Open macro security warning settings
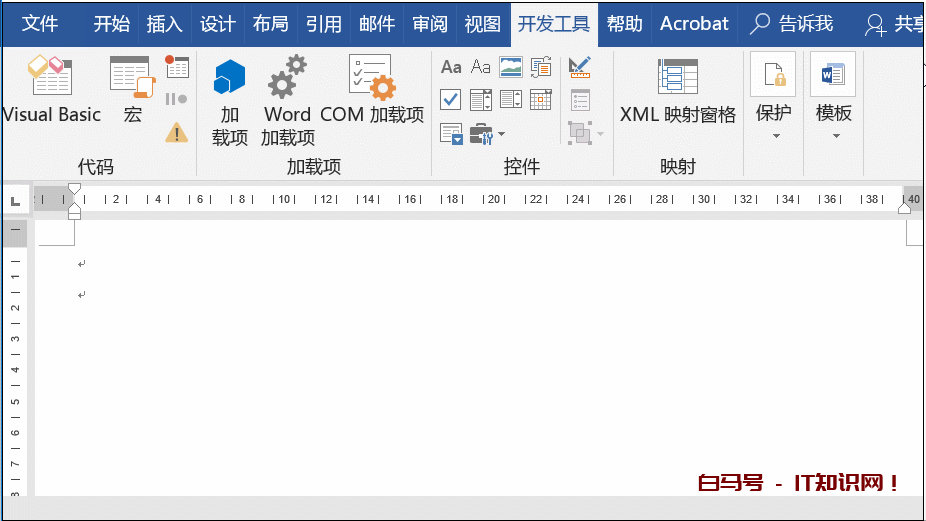The image size is (926, 521). pos(177,132)
